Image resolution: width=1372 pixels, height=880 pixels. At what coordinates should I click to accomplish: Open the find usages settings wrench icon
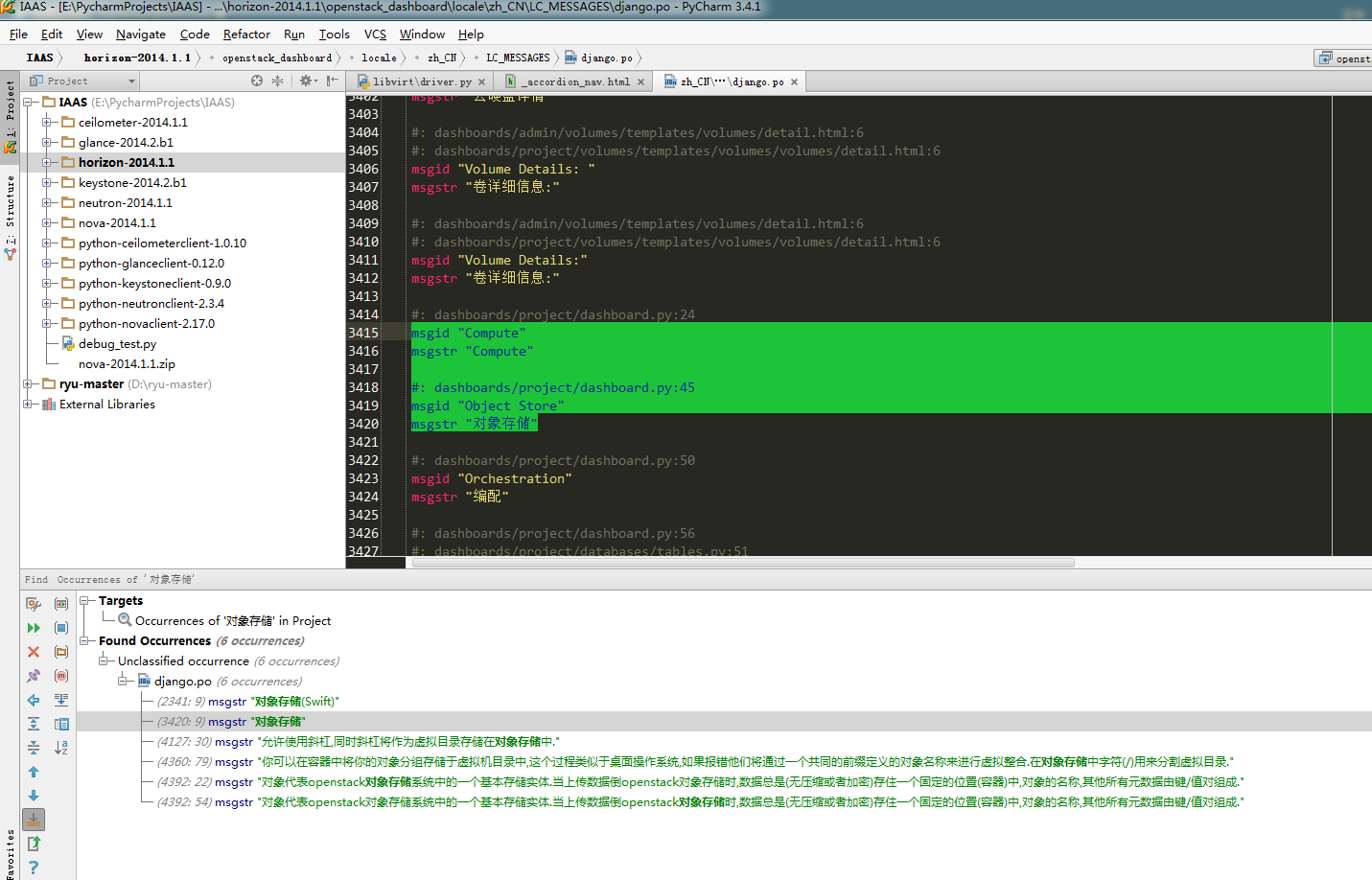[x=34, y=604]
